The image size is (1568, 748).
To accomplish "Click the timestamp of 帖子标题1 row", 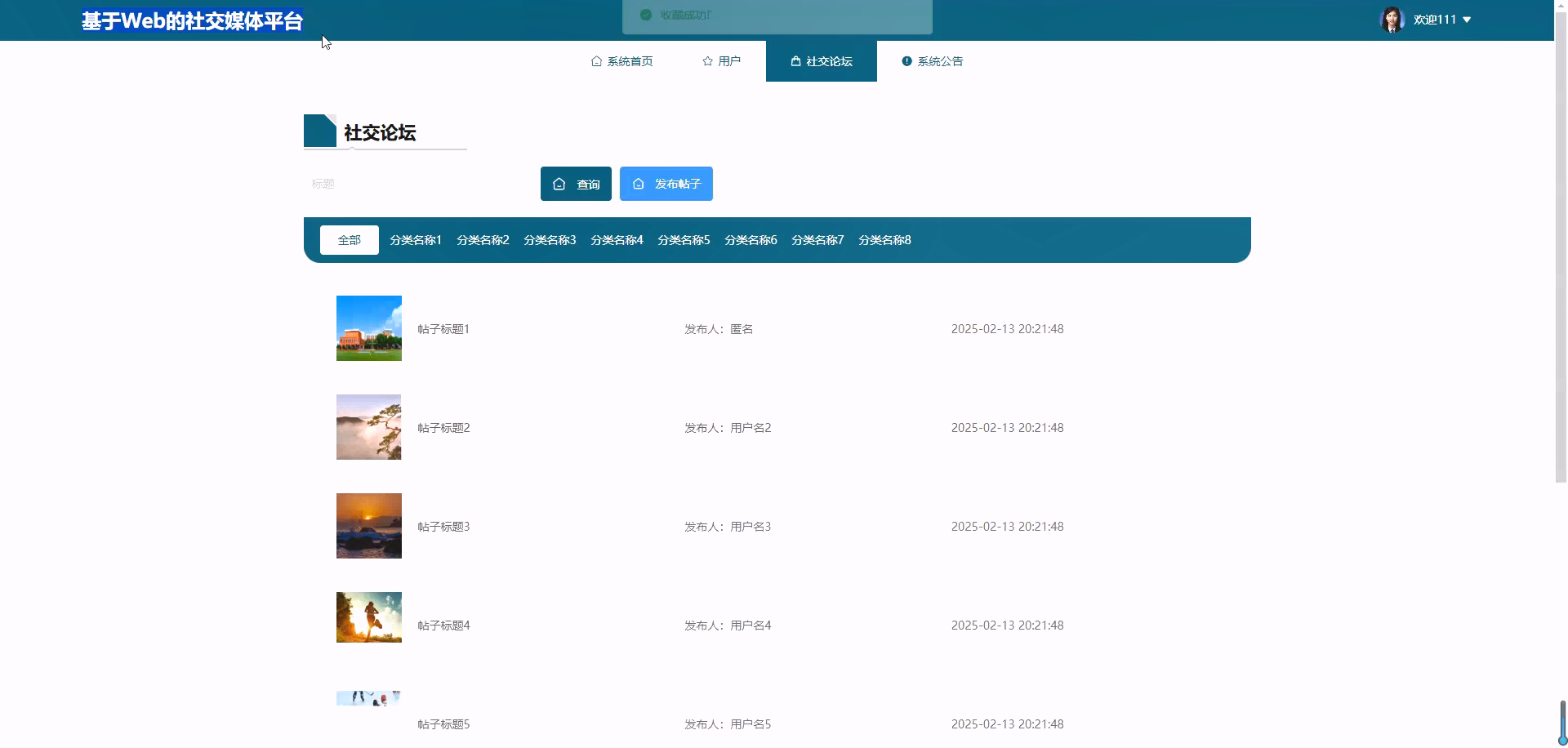I will (x=1007, y=329).
